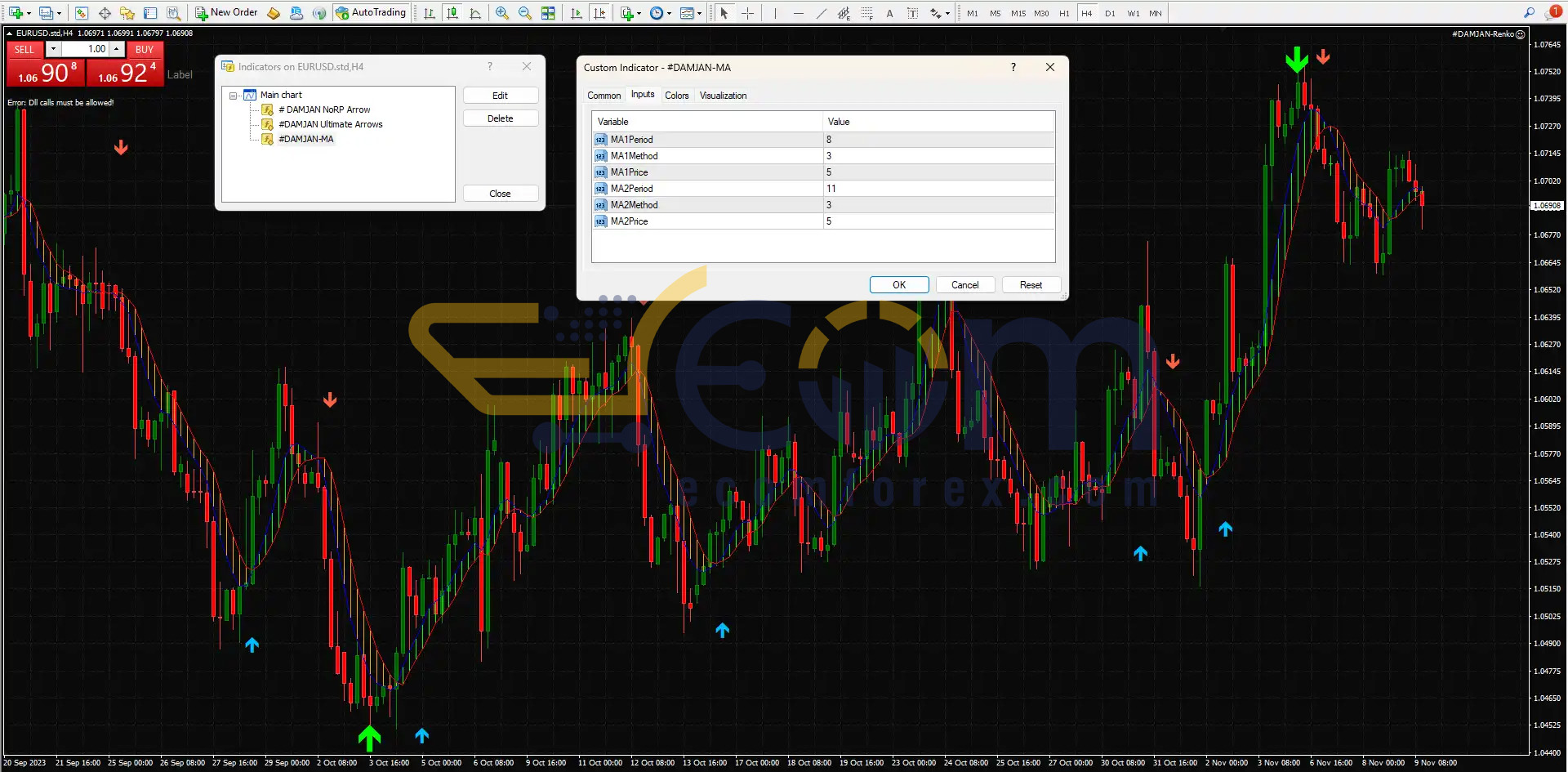
Task: Click the lot volume input field
Action: click(x=85, y=49)
